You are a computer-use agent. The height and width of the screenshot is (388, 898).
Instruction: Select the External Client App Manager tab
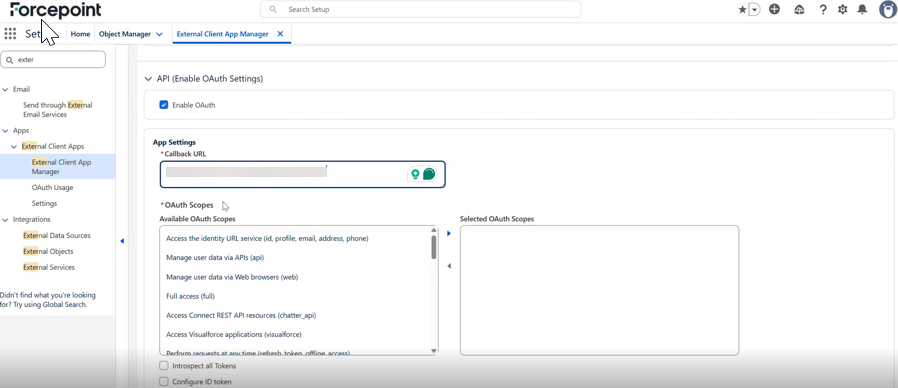point(223,34)
